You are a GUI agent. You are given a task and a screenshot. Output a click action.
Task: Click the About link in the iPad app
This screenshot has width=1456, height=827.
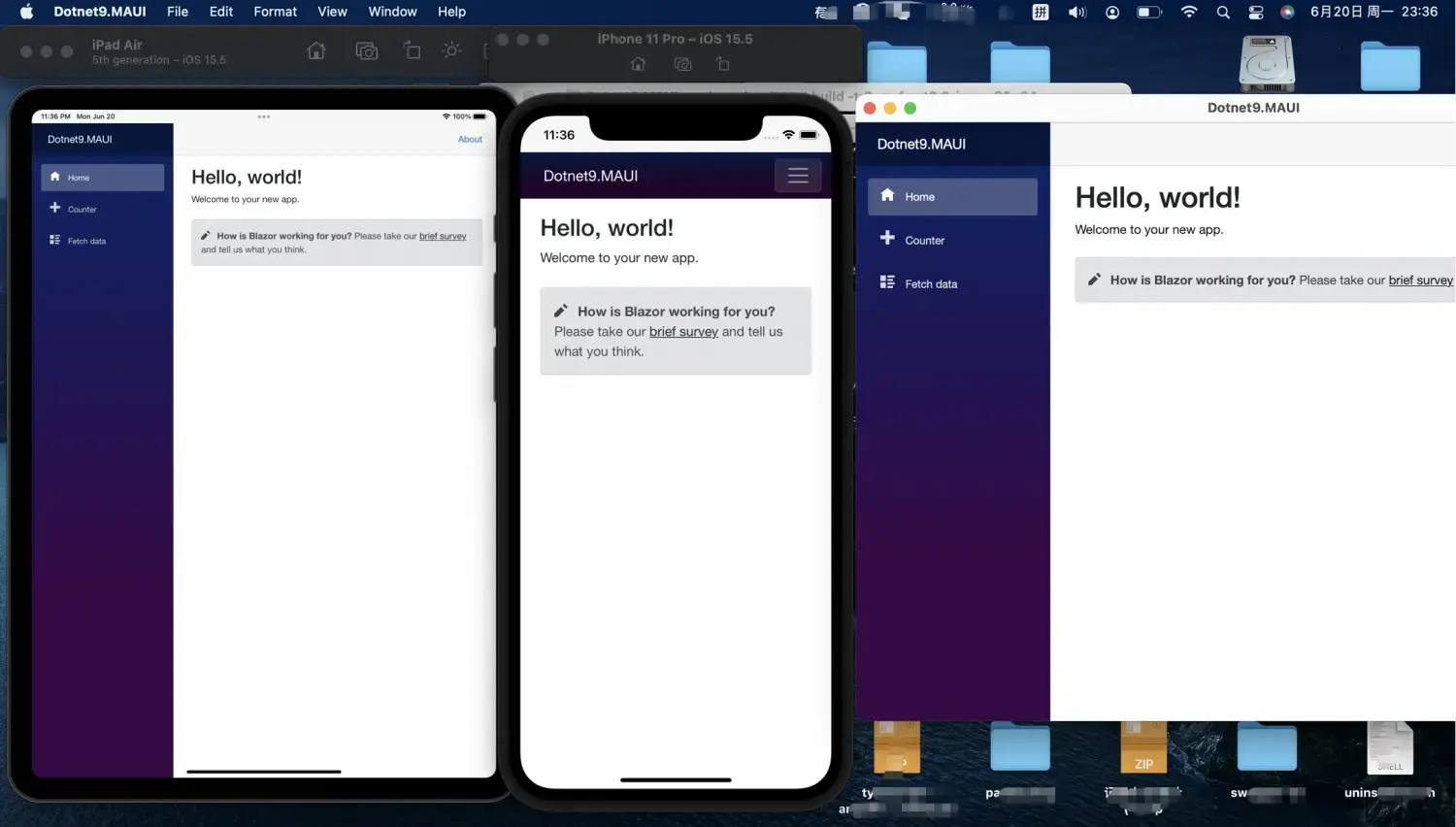tap(470, 140)
